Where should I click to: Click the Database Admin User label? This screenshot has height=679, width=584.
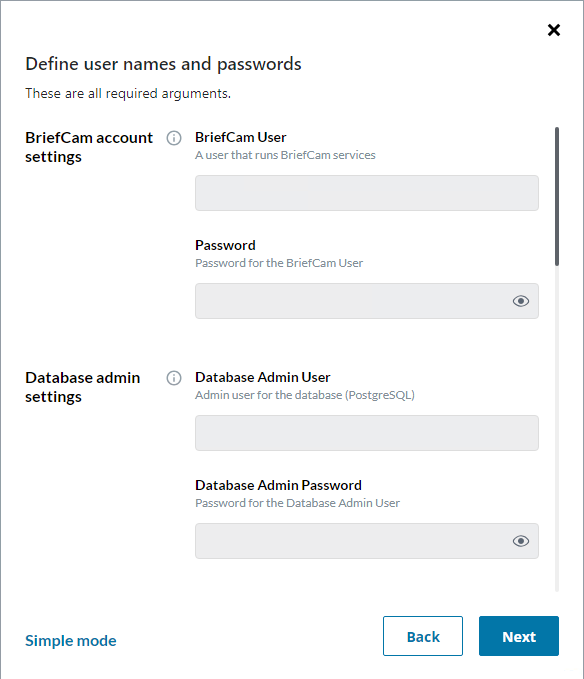coord(263,377)
